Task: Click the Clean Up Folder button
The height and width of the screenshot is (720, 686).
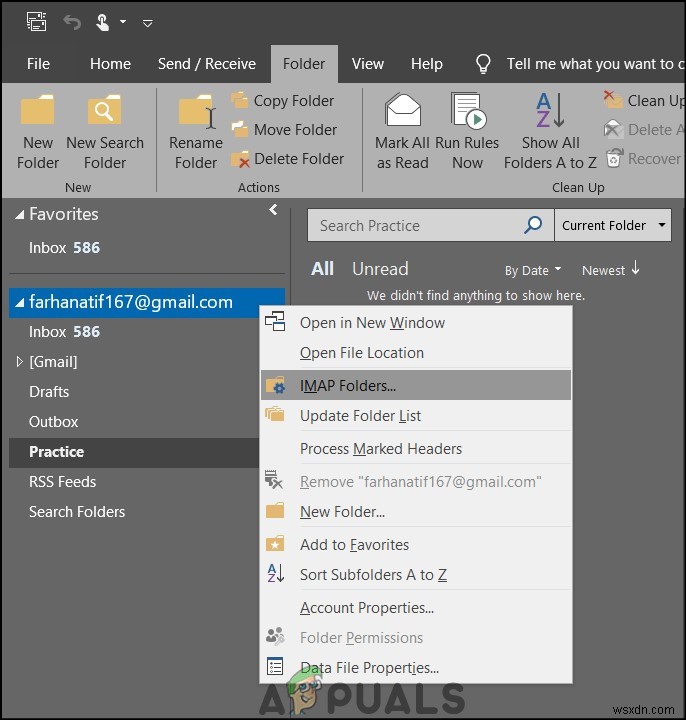Action: point(644,101)
